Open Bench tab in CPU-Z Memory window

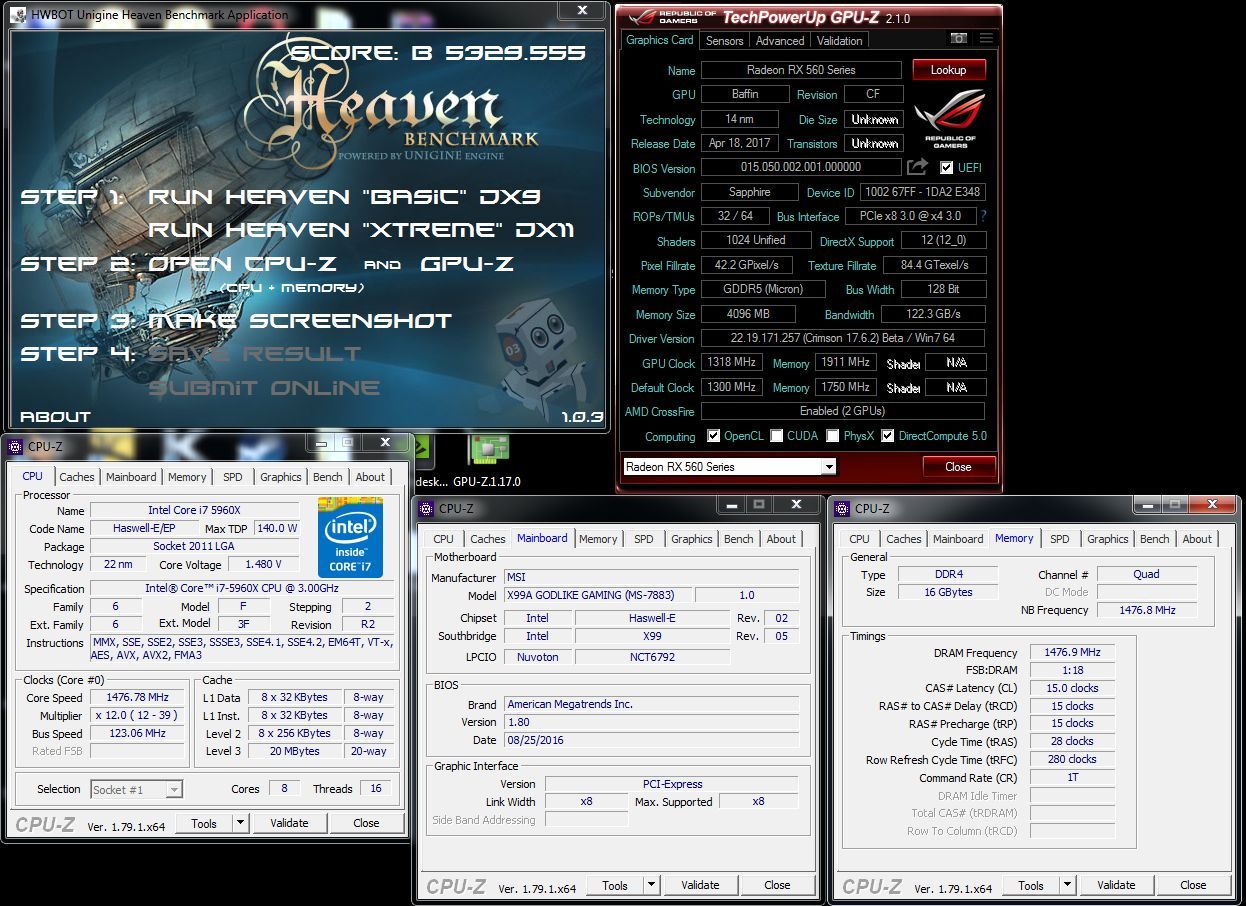click(x=1154, y=539)
